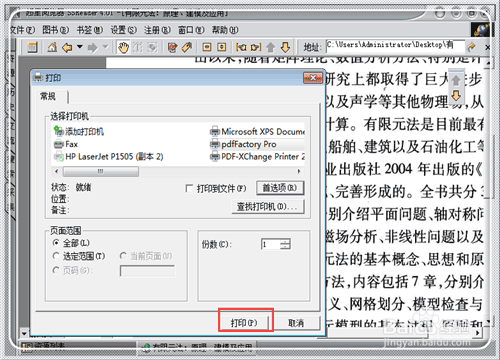Click the 打印(P) print button

[244, 323]
